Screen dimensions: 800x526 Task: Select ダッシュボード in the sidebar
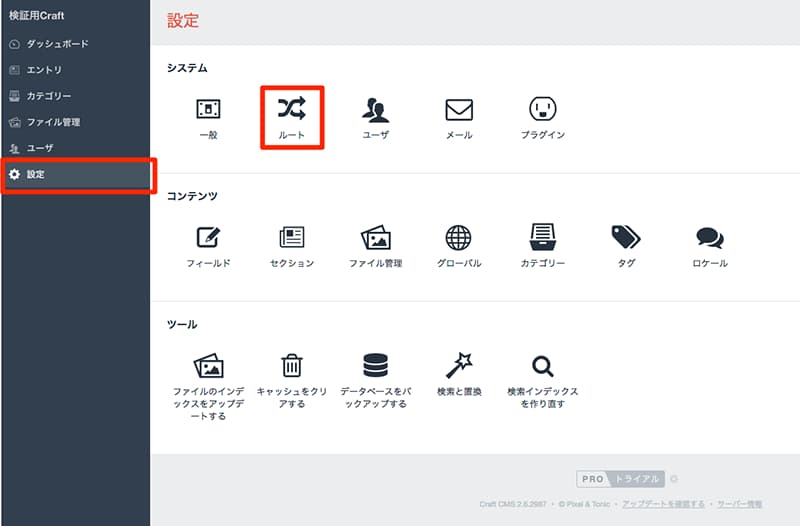pos(57,44)
